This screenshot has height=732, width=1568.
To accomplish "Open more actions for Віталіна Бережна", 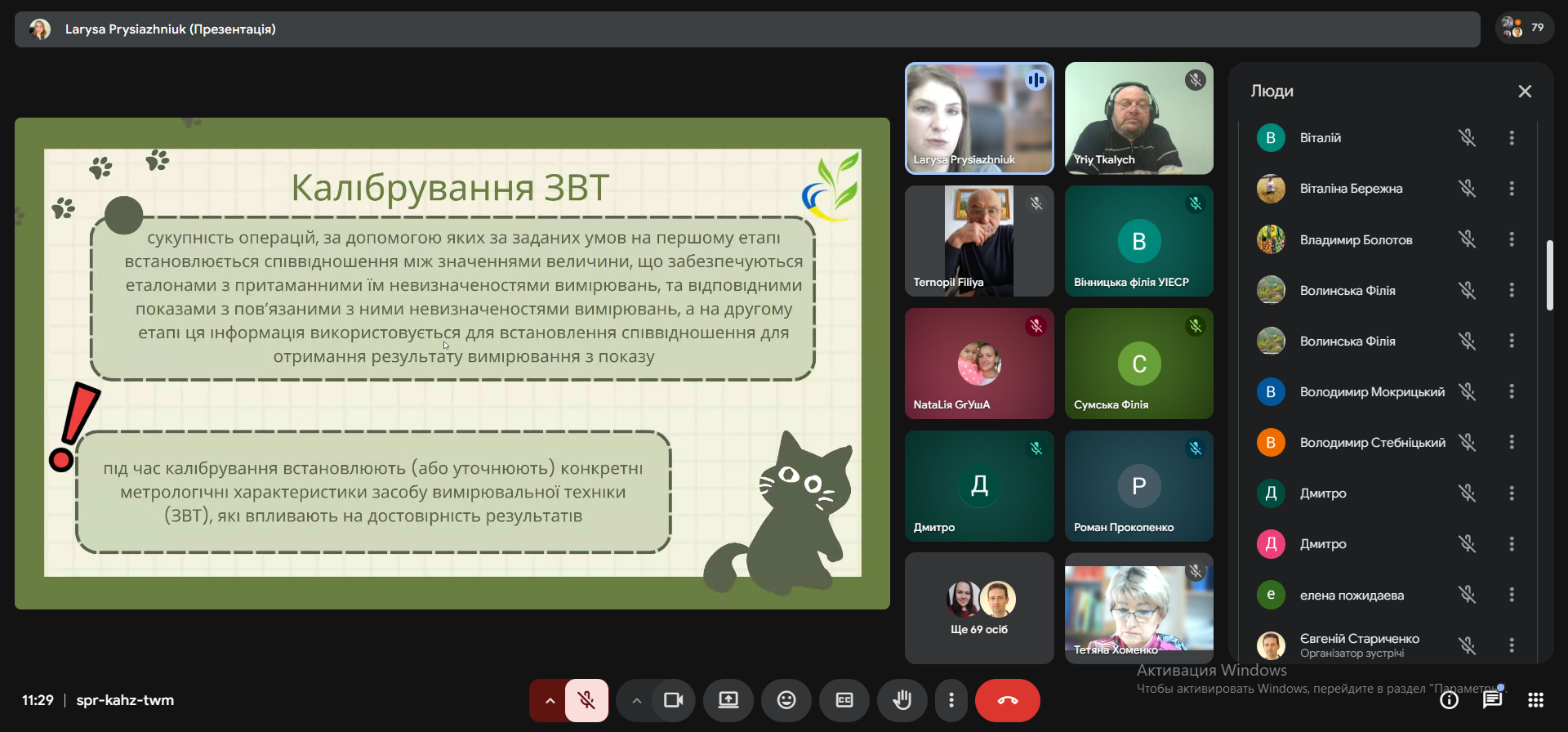I will click(1512, 189).
